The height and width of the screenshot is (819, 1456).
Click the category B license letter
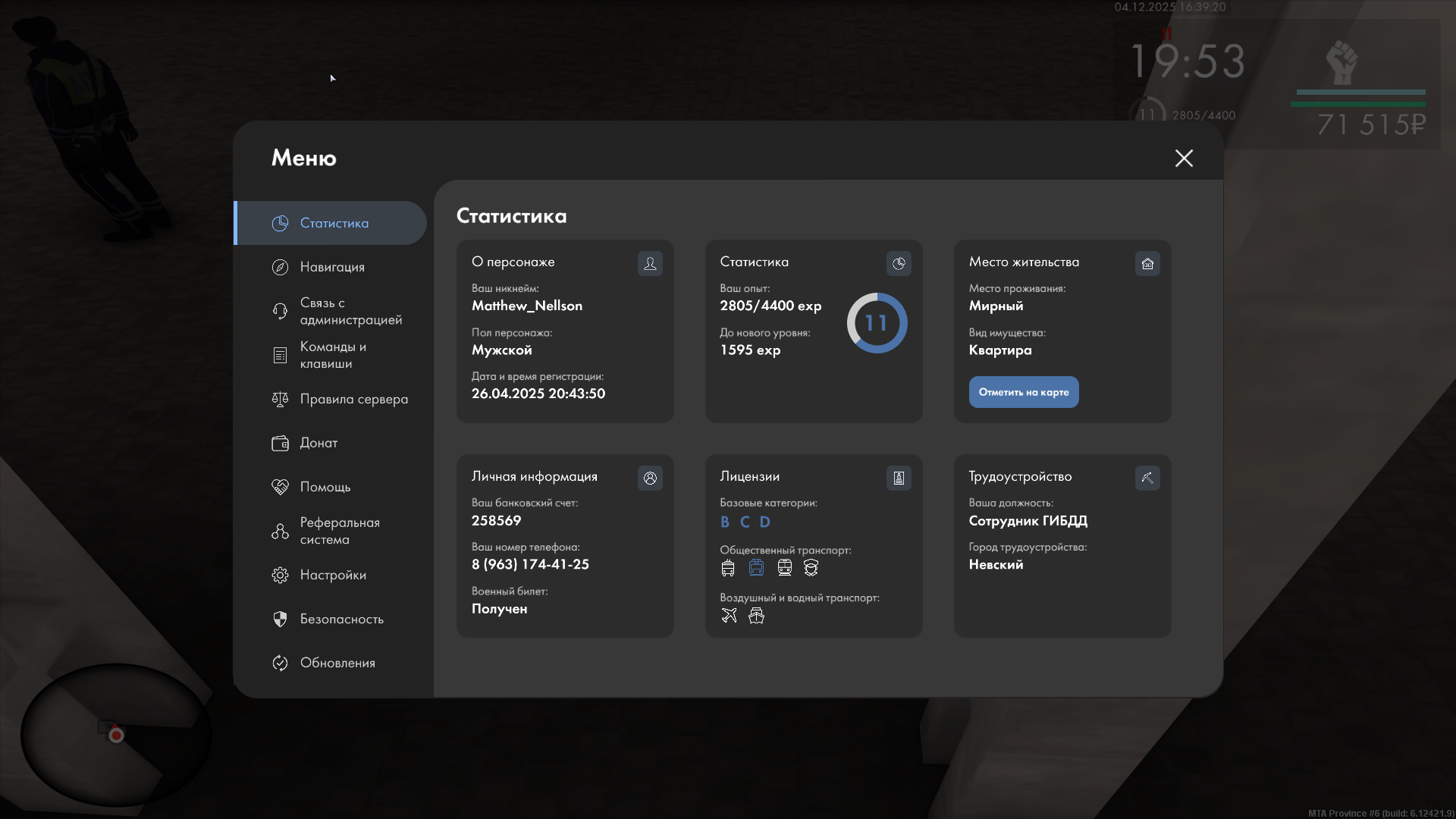(725, 522)
